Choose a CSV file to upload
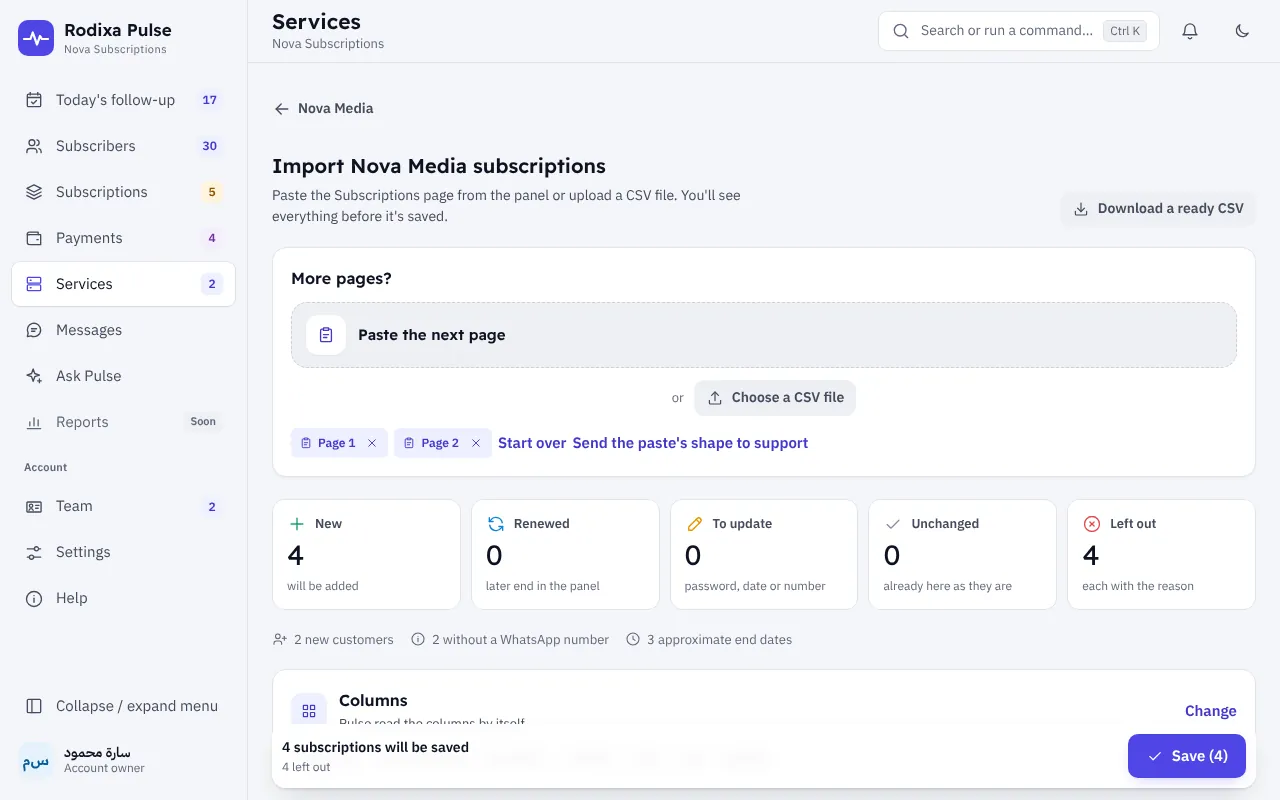This screenshot has width=1280, height=800. [775, 398]
